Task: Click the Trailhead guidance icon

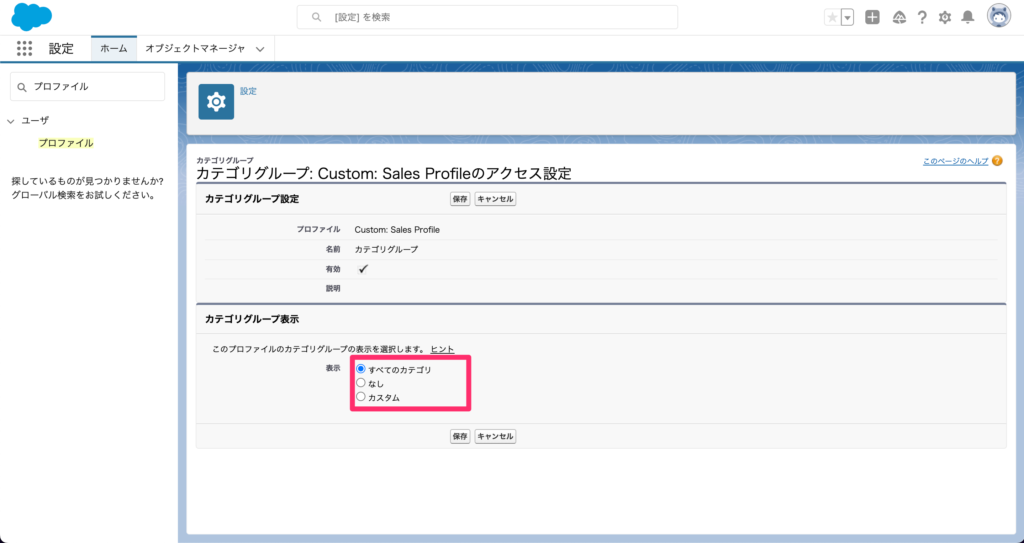Action: click(x=899, y=18)
